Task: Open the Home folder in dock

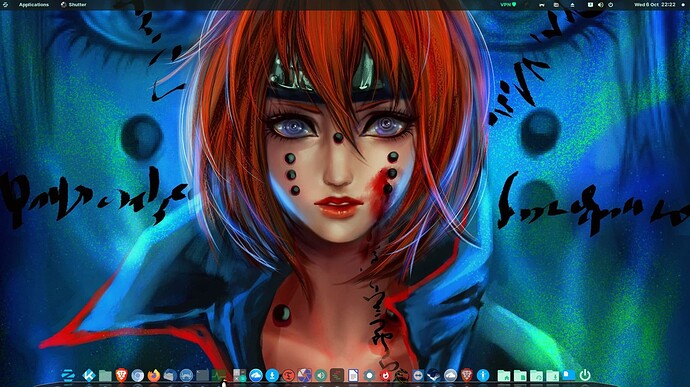Action: pyautogui.click(x=504, y=376)
